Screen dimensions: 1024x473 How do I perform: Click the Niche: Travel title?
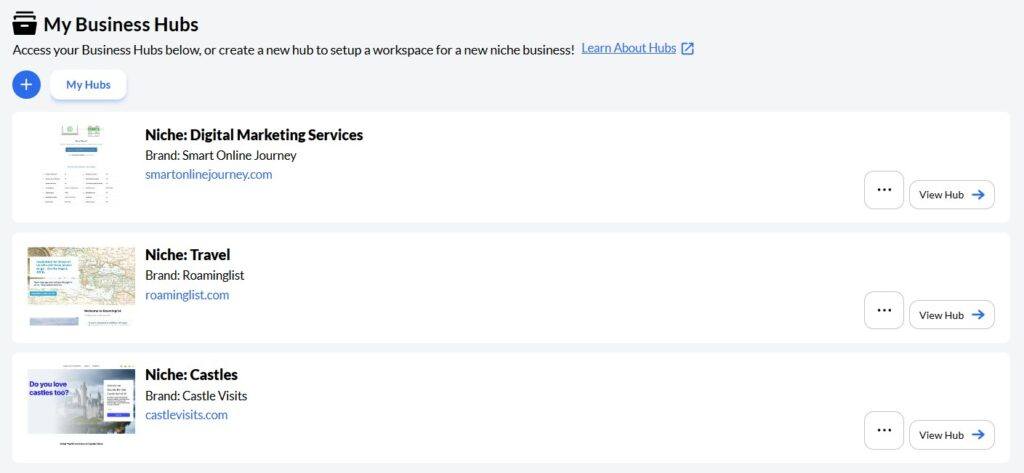(x=188, y=255)
